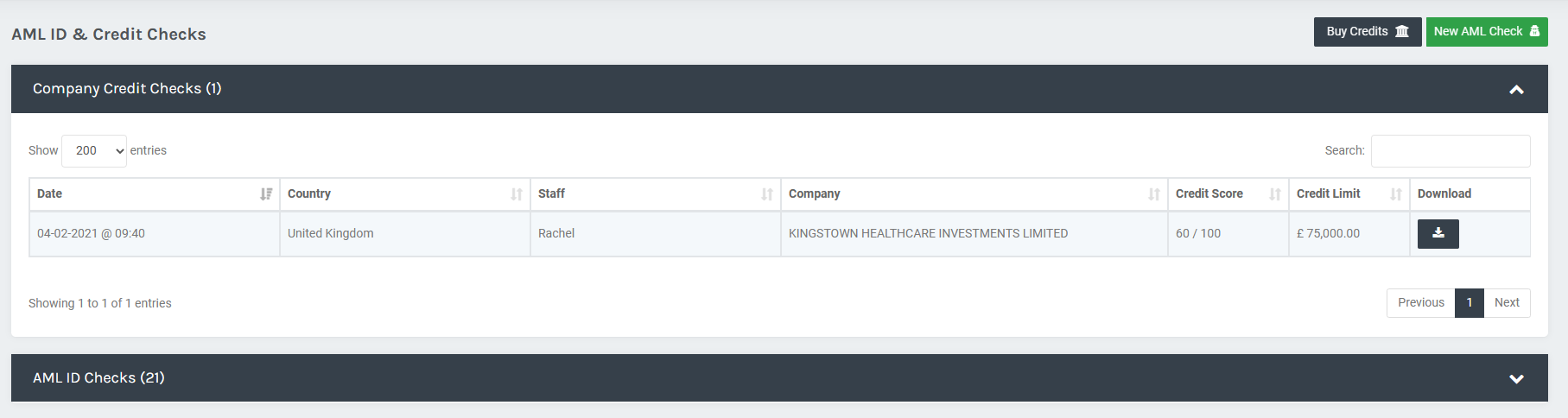The image size is (1568, 418).
Task: Click the Buy Credits button
Action: point(1367,32)
